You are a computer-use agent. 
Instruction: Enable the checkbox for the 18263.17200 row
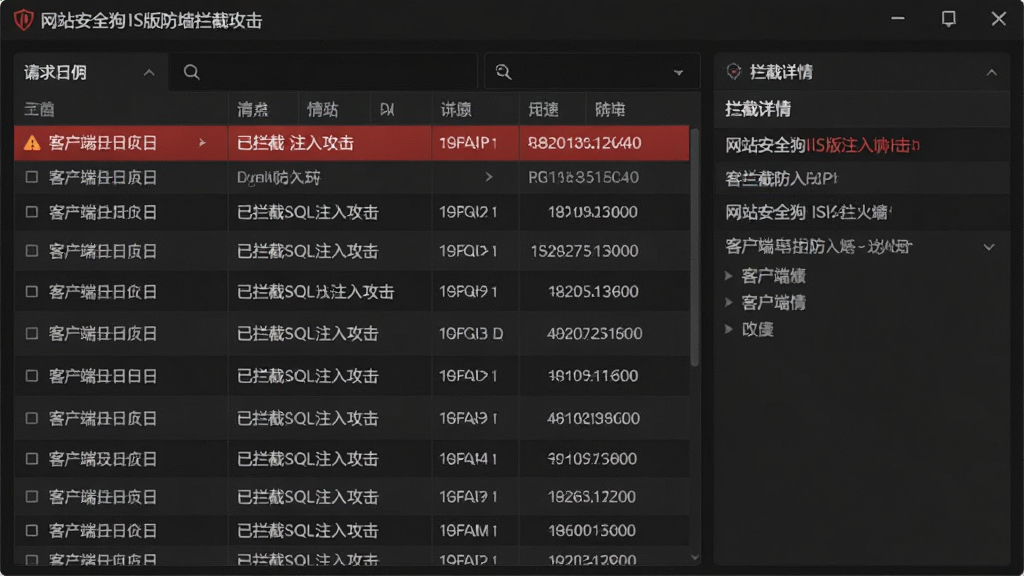(31, 497)
